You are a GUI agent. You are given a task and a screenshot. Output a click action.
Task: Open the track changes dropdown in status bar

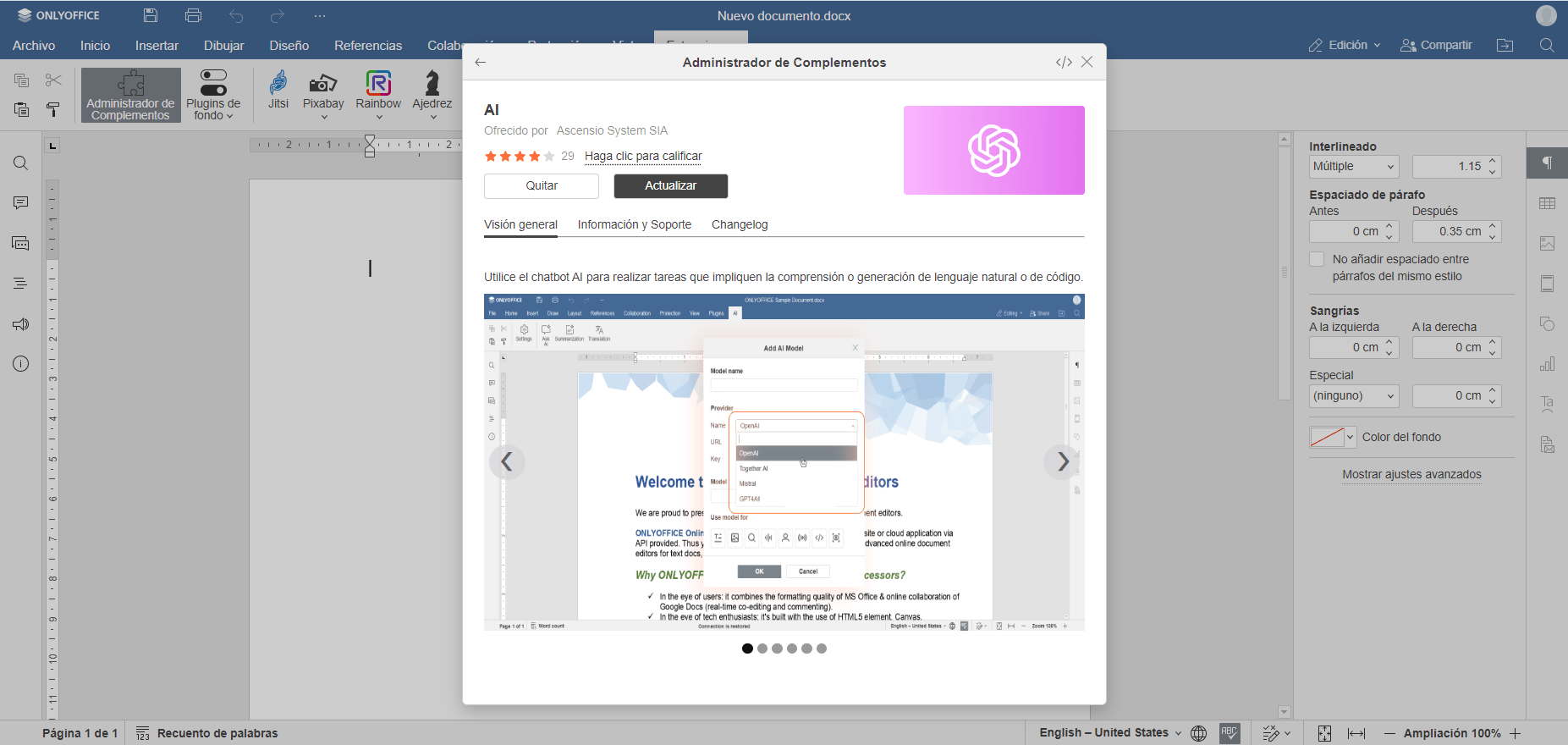coord(1277,733)
